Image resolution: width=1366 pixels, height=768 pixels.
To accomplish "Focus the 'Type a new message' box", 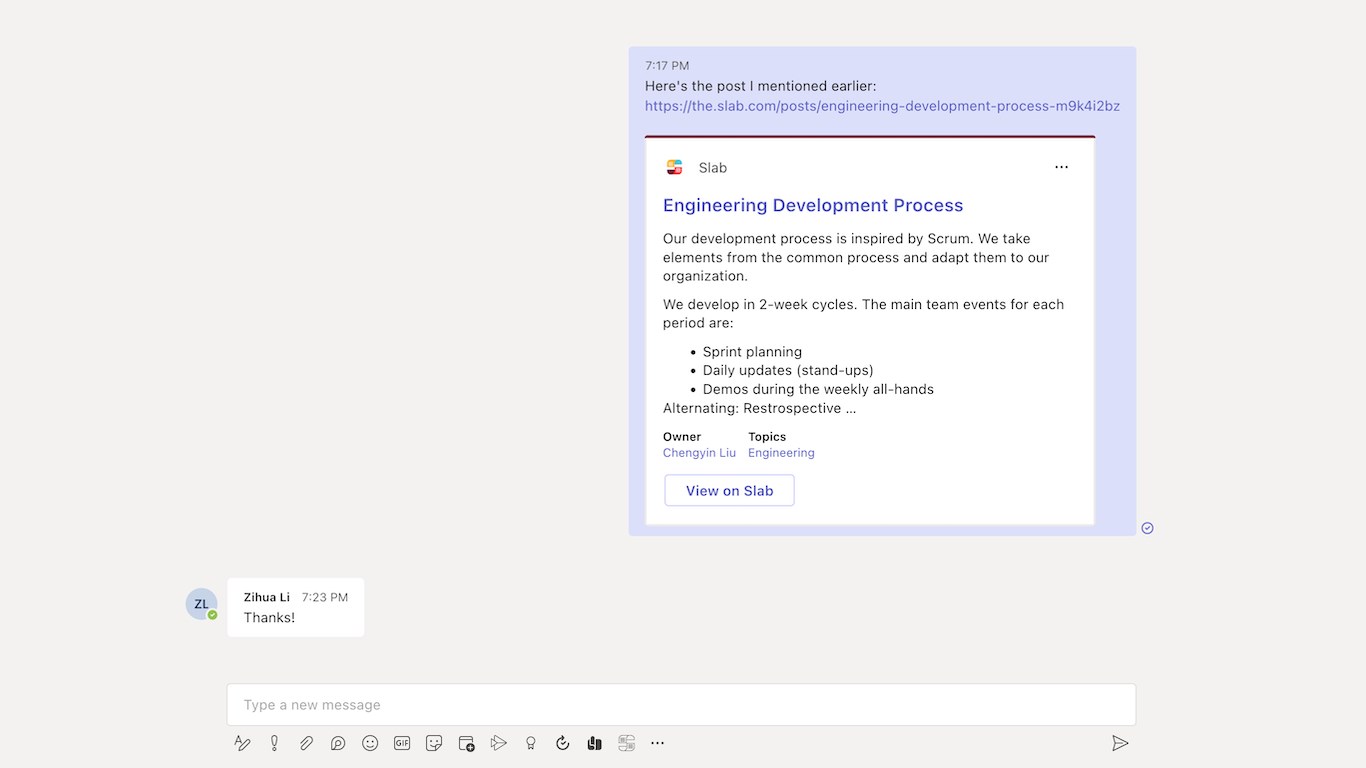I will coord(681,705).
